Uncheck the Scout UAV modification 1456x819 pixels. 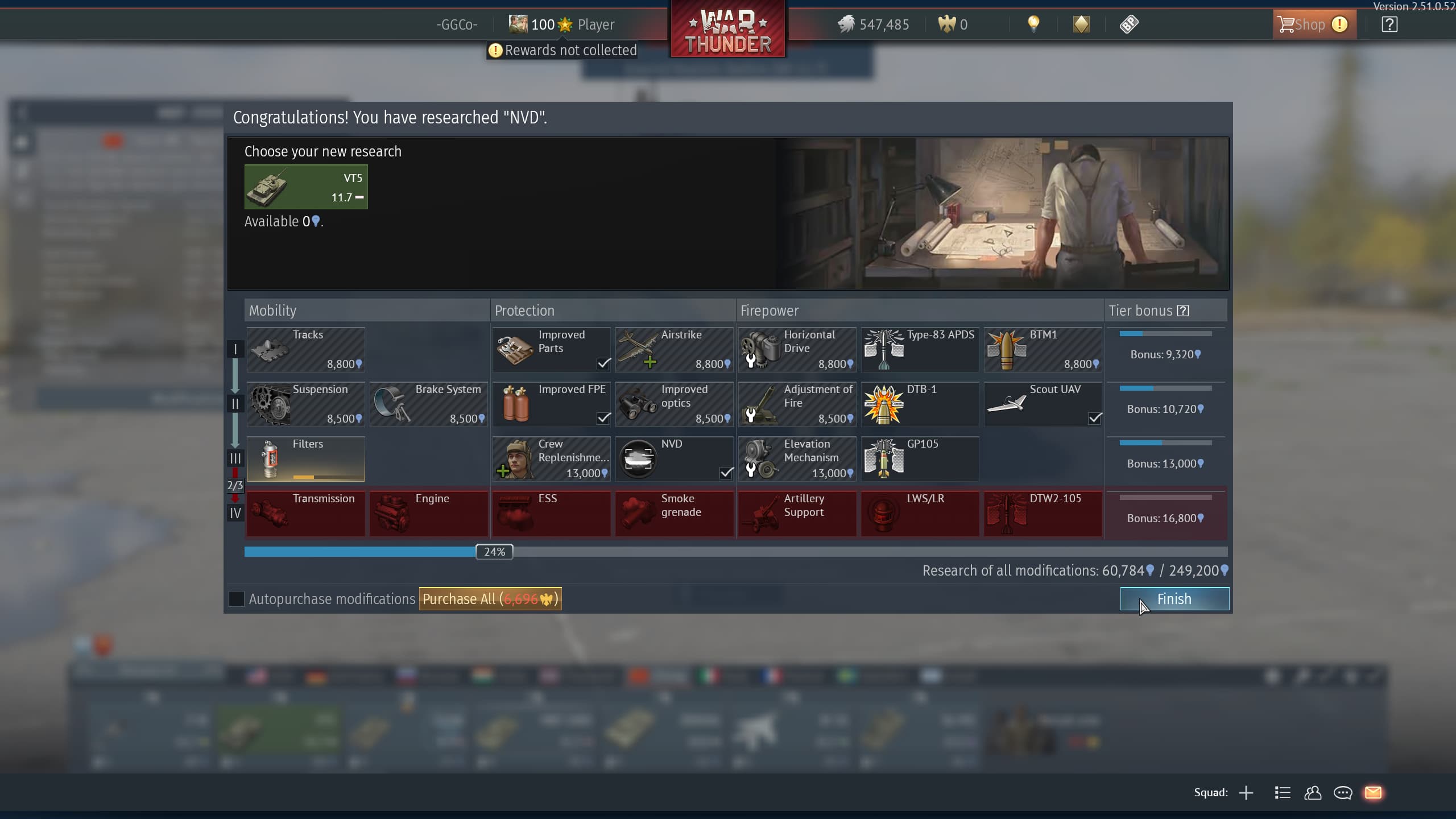coord(1095,419)
